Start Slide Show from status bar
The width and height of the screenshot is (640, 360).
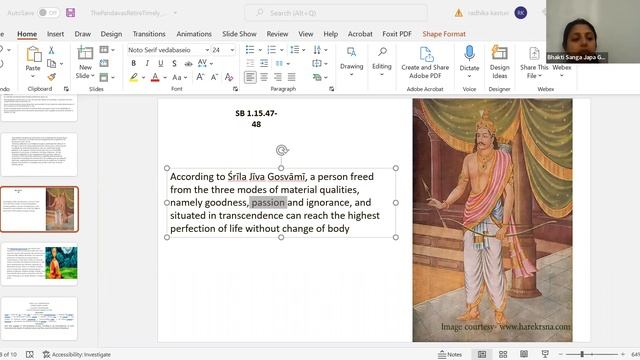545,354
